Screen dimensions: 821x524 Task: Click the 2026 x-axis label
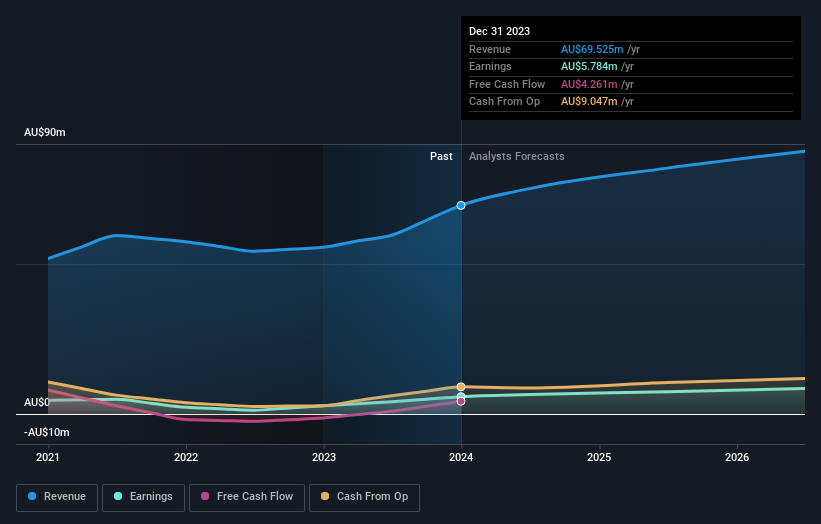coord(737,457)
